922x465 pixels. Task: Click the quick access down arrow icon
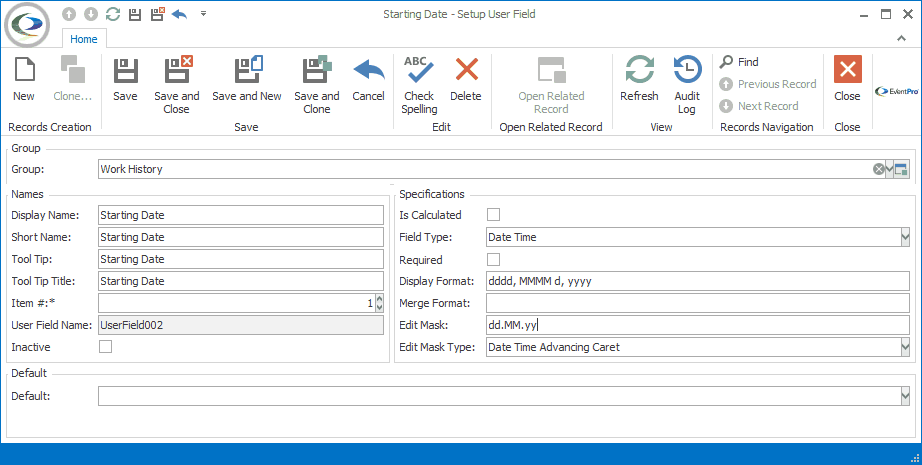point(90,14)
